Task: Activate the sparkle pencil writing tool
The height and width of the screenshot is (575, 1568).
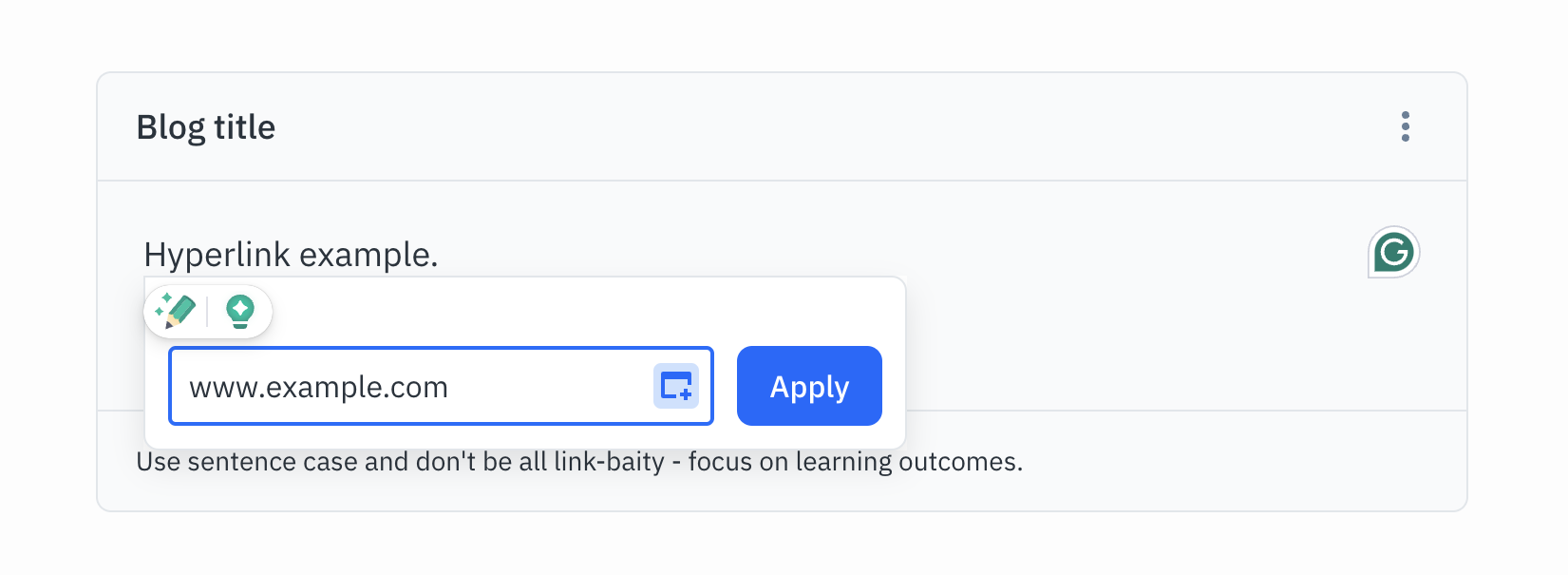Action: click(x=177, y=311)
